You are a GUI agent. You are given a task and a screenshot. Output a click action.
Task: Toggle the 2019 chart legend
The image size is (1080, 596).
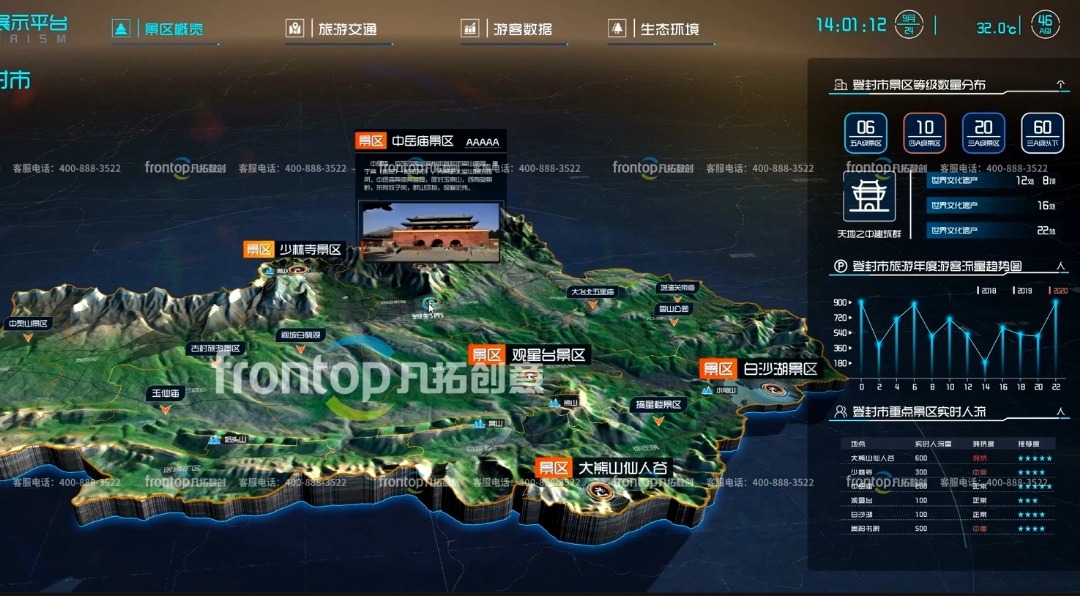1023,291
